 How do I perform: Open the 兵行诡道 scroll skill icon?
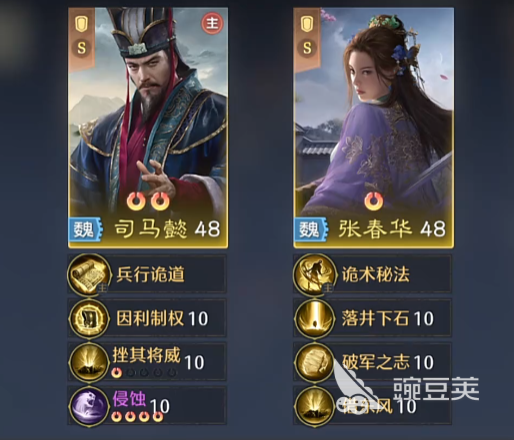(89, 274)
